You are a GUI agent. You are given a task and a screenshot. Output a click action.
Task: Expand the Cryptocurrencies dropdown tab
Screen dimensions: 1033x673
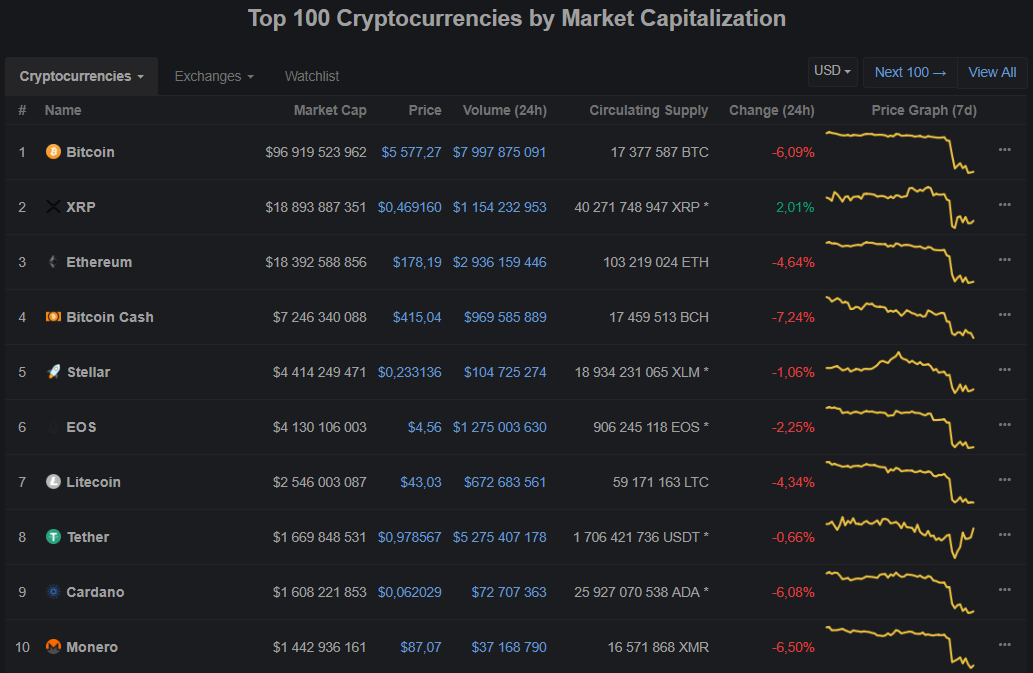[x=81, y=76]
